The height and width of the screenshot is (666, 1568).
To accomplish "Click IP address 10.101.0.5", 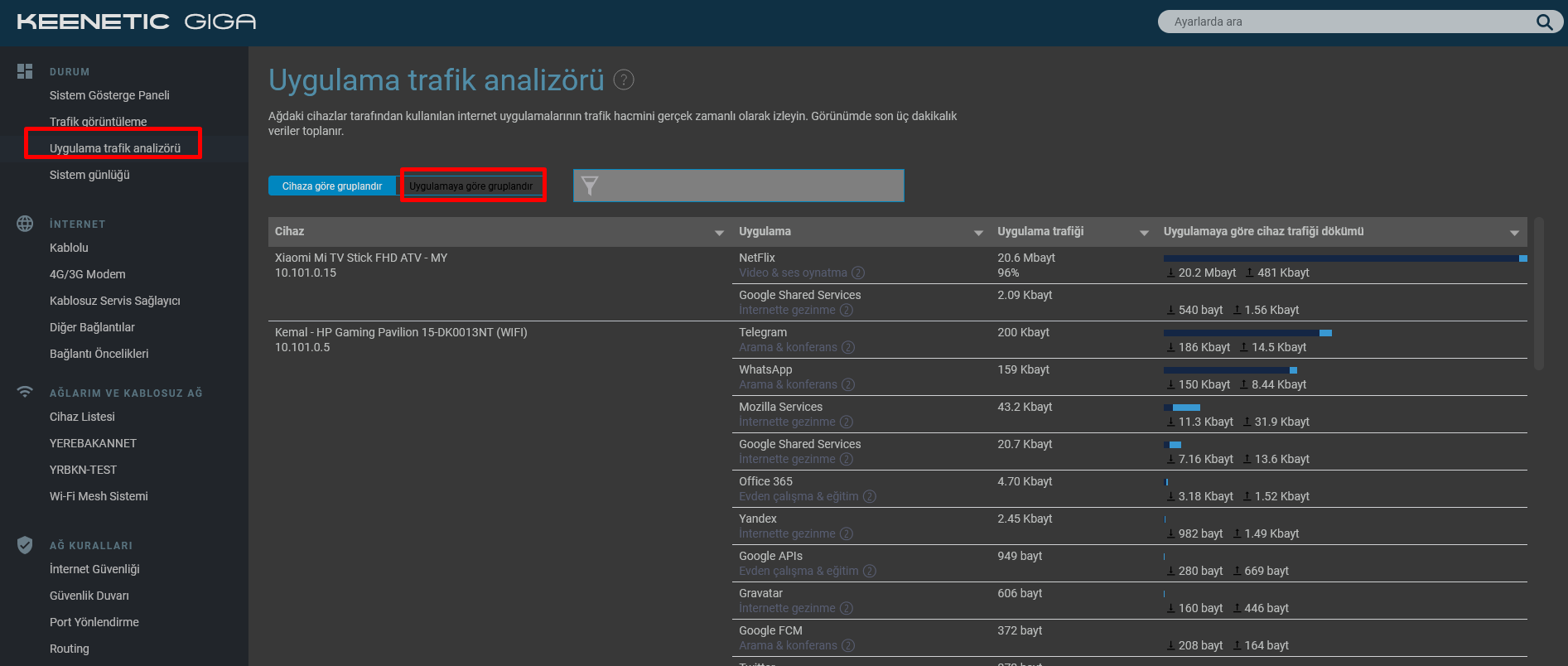I will tap(302, 347).
